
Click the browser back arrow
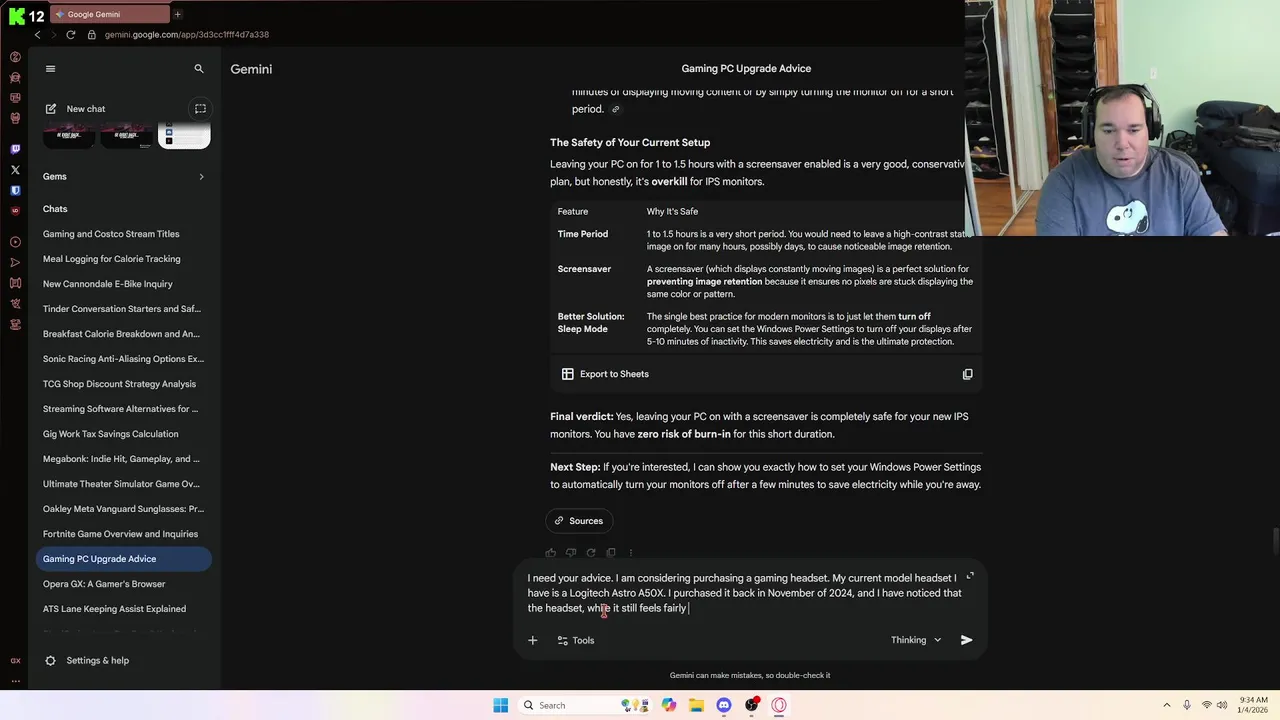[x=37, y=34]
